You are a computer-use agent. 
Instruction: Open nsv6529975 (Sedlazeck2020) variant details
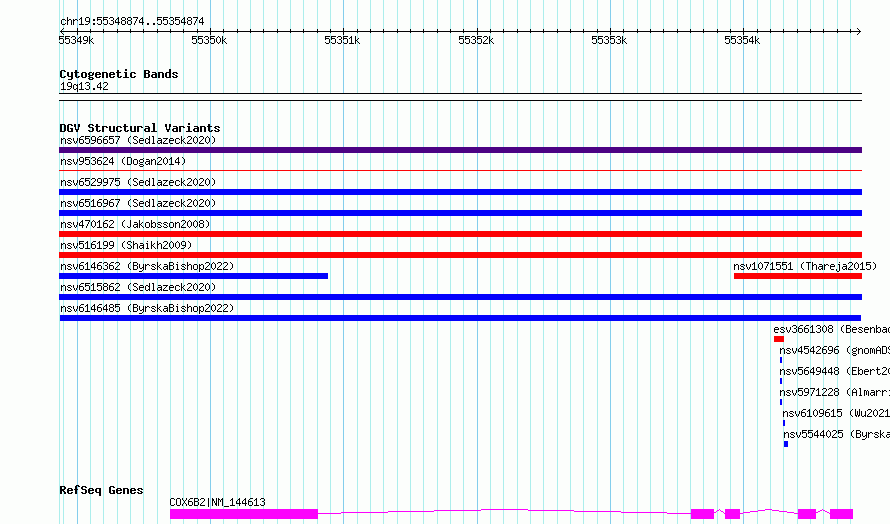[138, 182]
